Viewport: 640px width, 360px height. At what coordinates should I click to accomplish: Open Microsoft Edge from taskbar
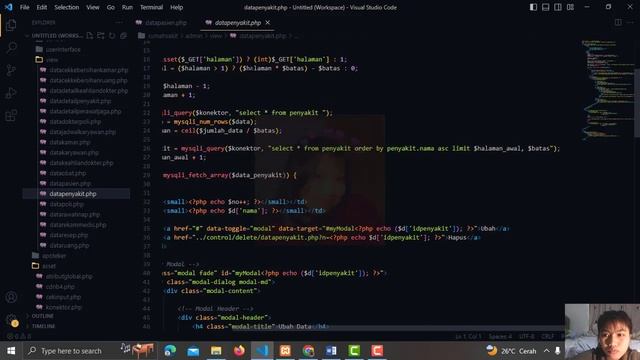[x=170, y=351]
